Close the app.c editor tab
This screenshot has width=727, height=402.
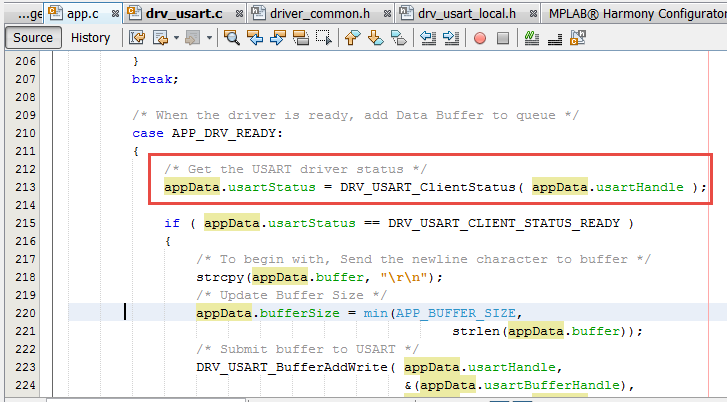coord(113,13)
